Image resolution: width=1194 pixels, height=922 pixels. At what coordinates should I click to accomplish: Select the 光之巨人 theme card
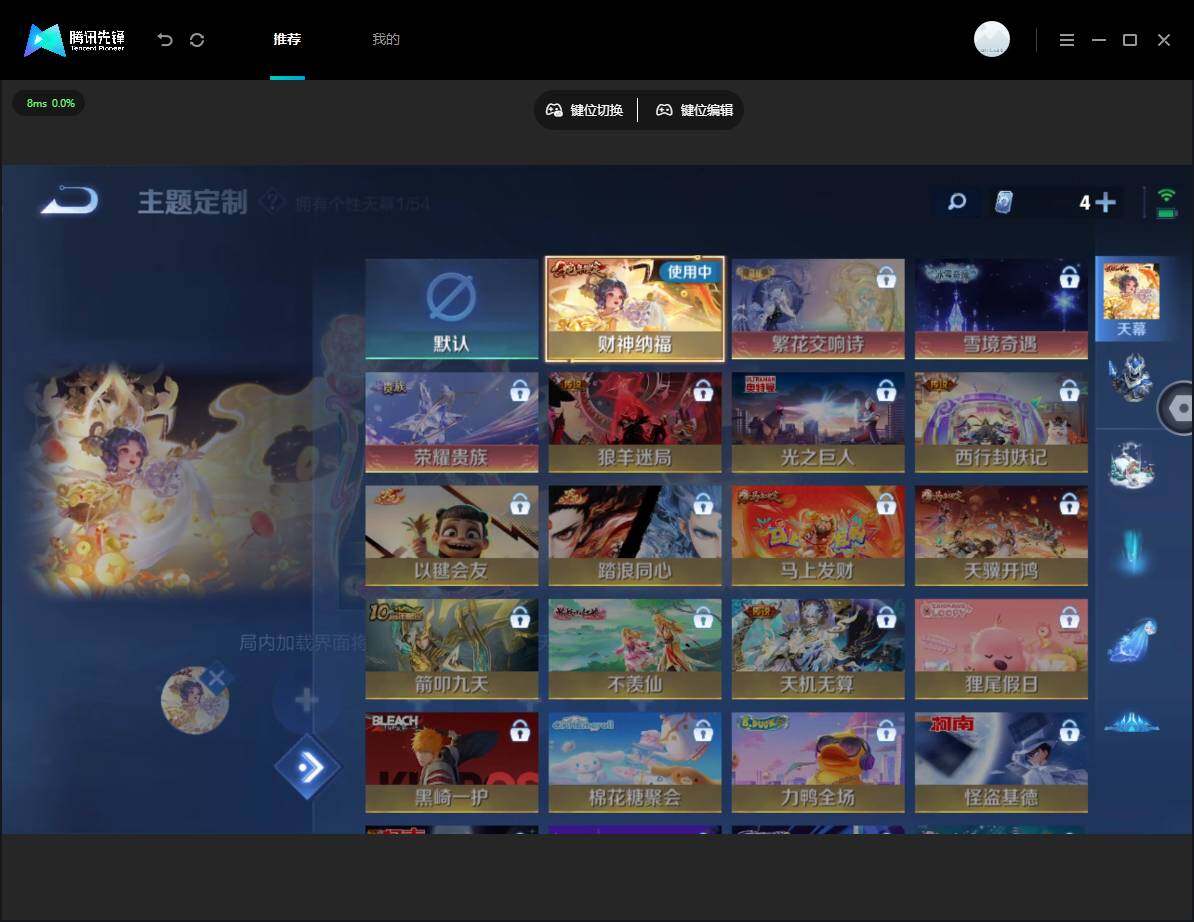click(x=818, y=422)
